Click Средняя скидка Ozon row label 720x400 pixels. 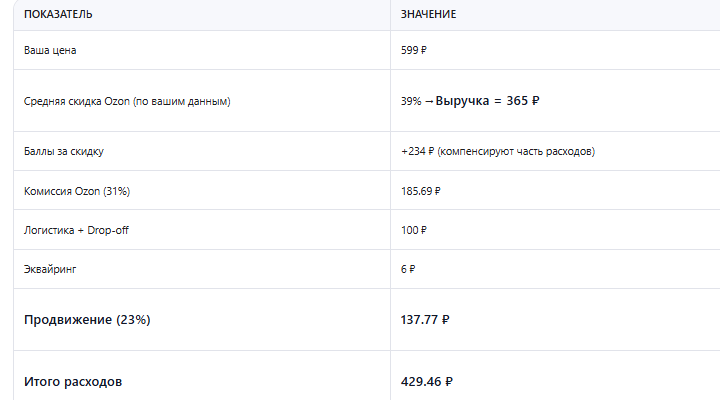click(x=127, y=101)
